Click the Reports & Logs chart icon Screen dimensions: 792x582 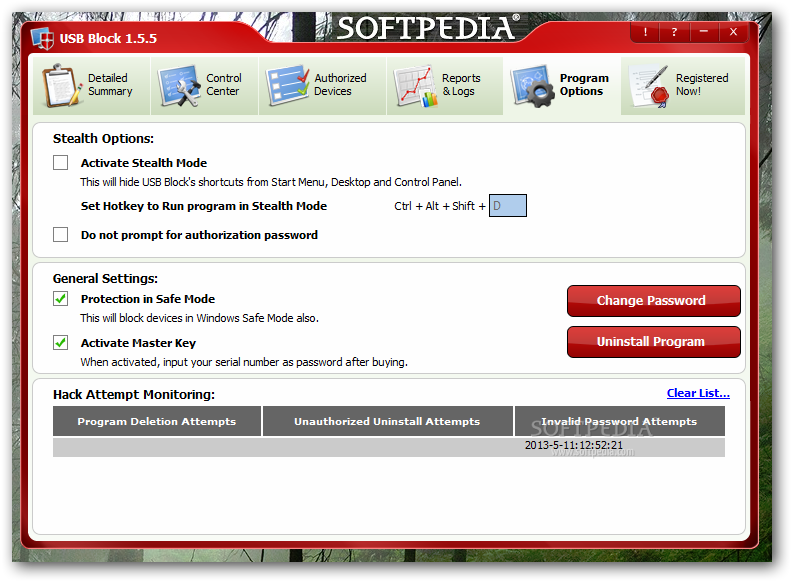click(415, 86)
